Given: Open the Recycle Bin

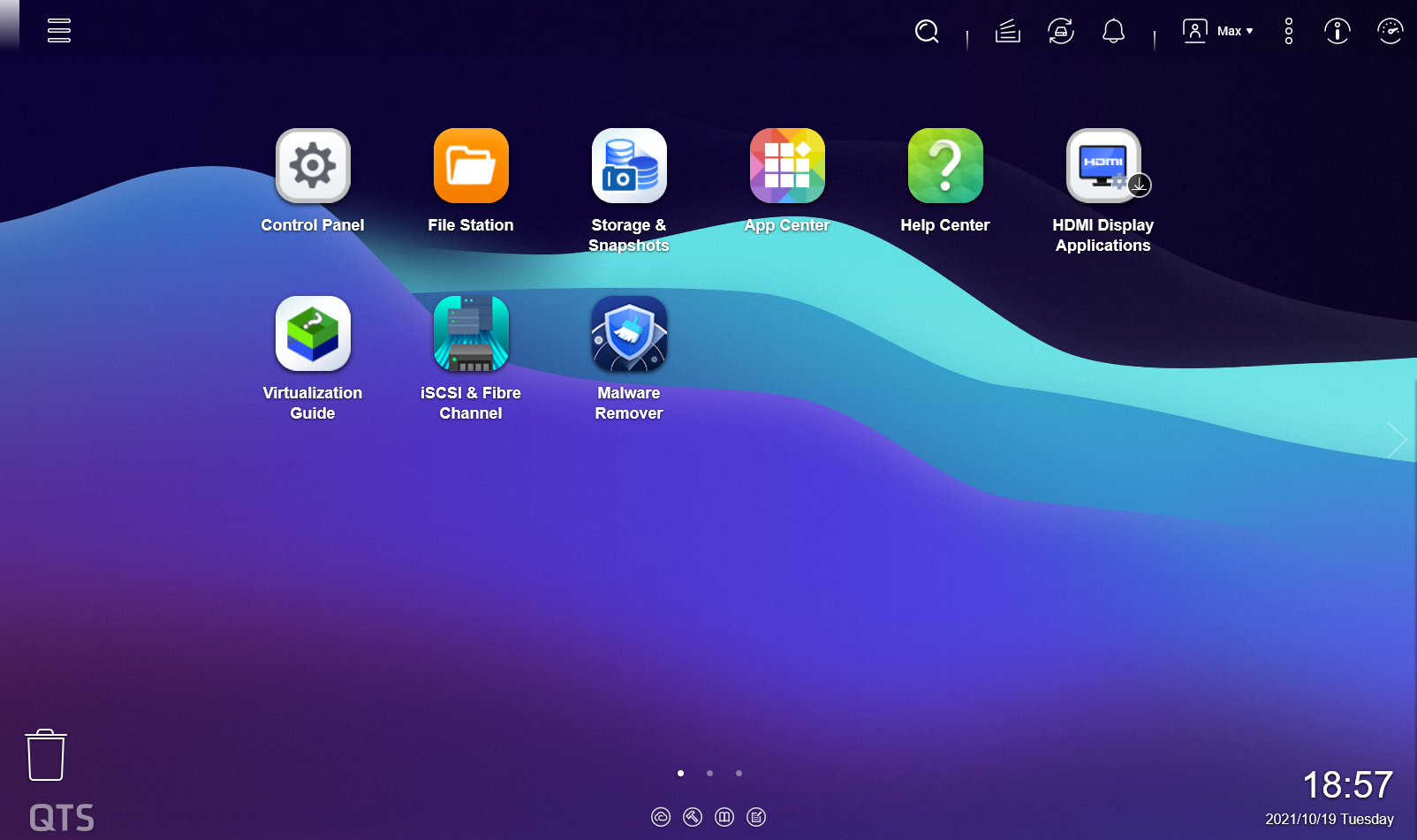Looking at the screenshot, I should point(46,755).
